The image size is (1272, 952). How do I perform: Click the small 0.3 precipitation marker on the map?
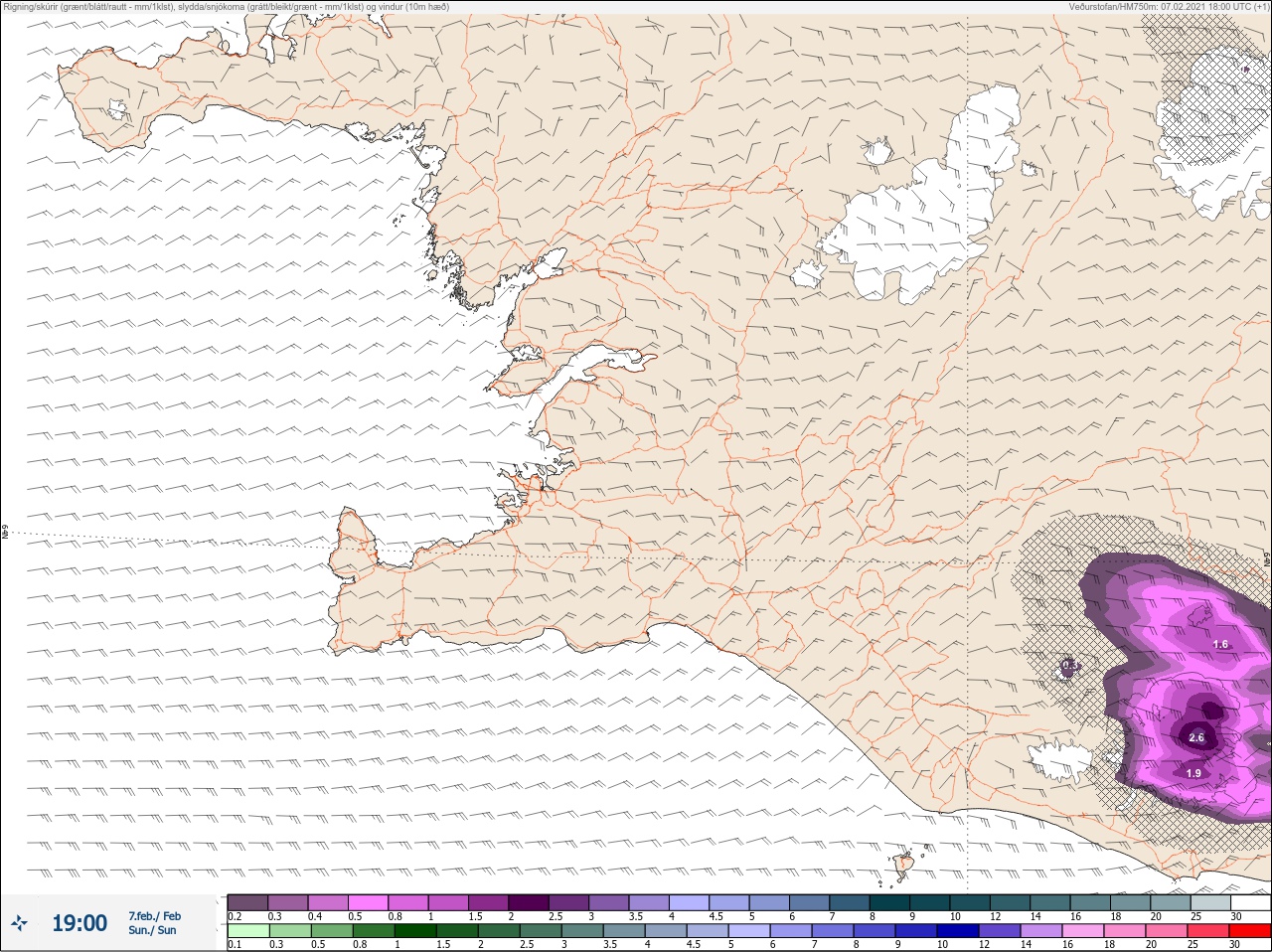1069,665
